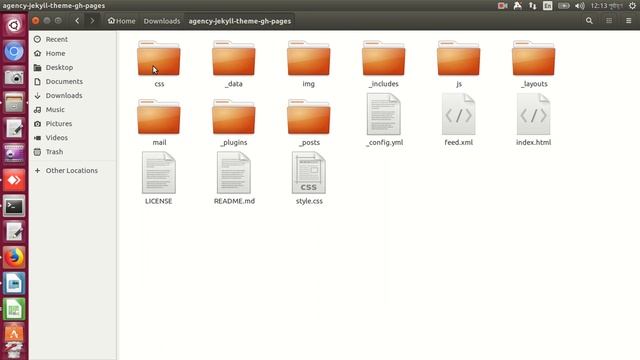640x360 pixels.
Task: Open the keyboard layout indicator in top bar
Action: [547, 6]
